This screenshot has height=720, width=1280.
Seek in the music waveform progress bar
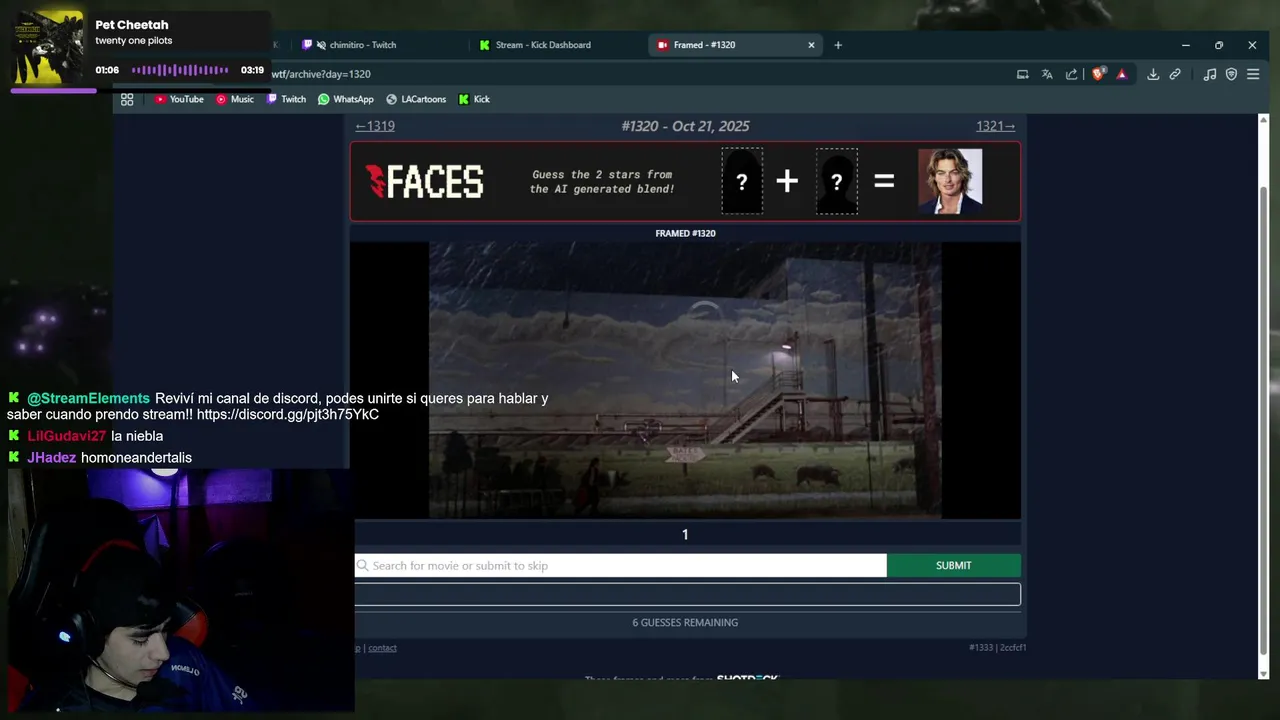pyautogui.click(x=180, y=70)
